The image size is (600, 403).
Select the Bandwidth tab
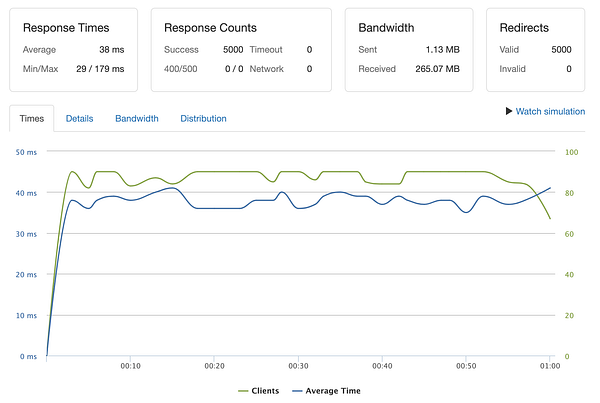(x=136, y=118)
